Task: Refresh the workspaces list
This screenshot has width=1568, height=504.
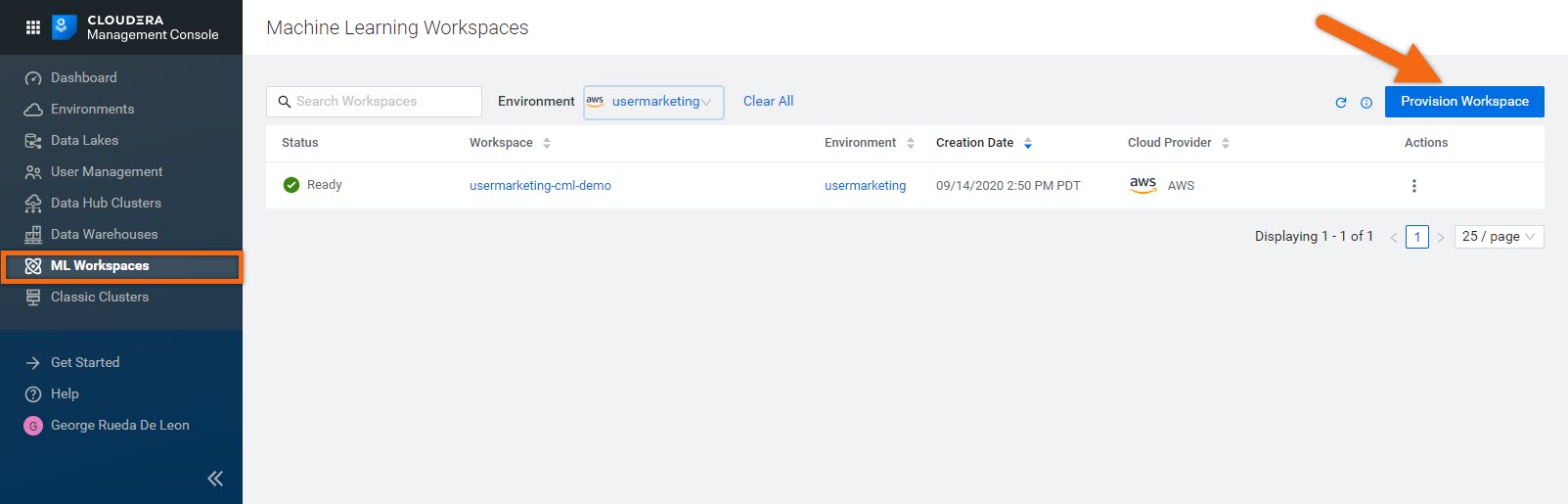Action: click(x=1341, y=102)
